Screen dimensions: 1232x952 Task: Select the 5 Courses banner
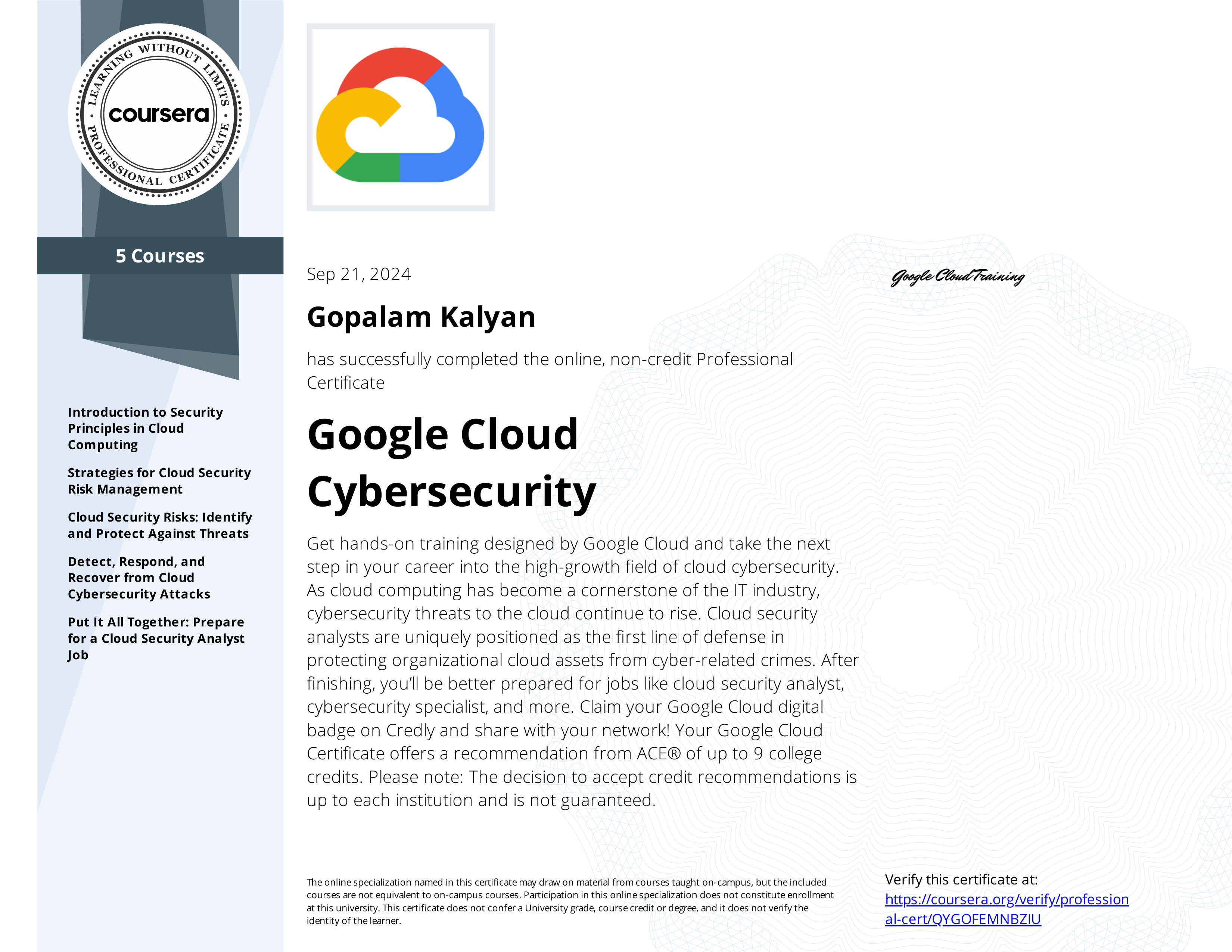coord(160,255)
